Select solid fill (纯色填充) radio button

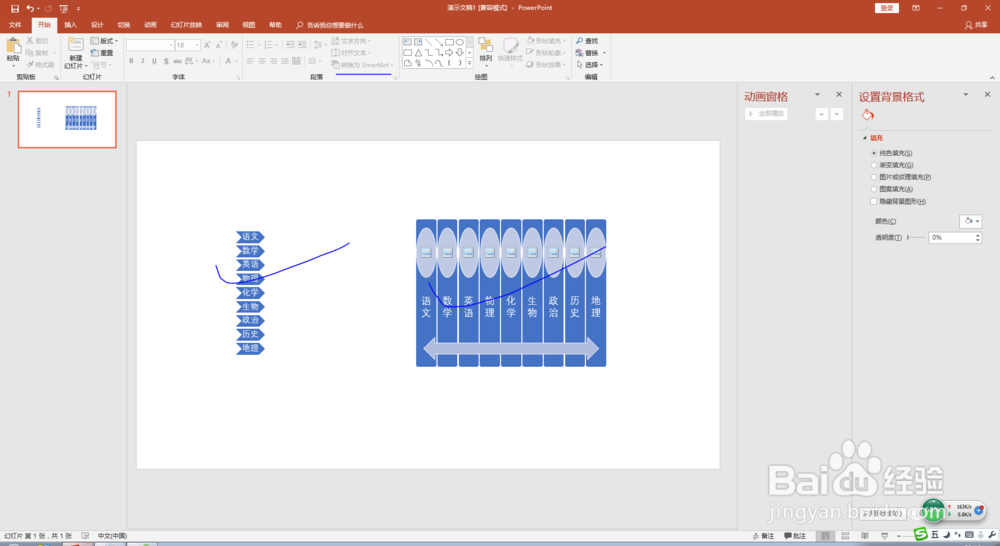pos(874,153)
